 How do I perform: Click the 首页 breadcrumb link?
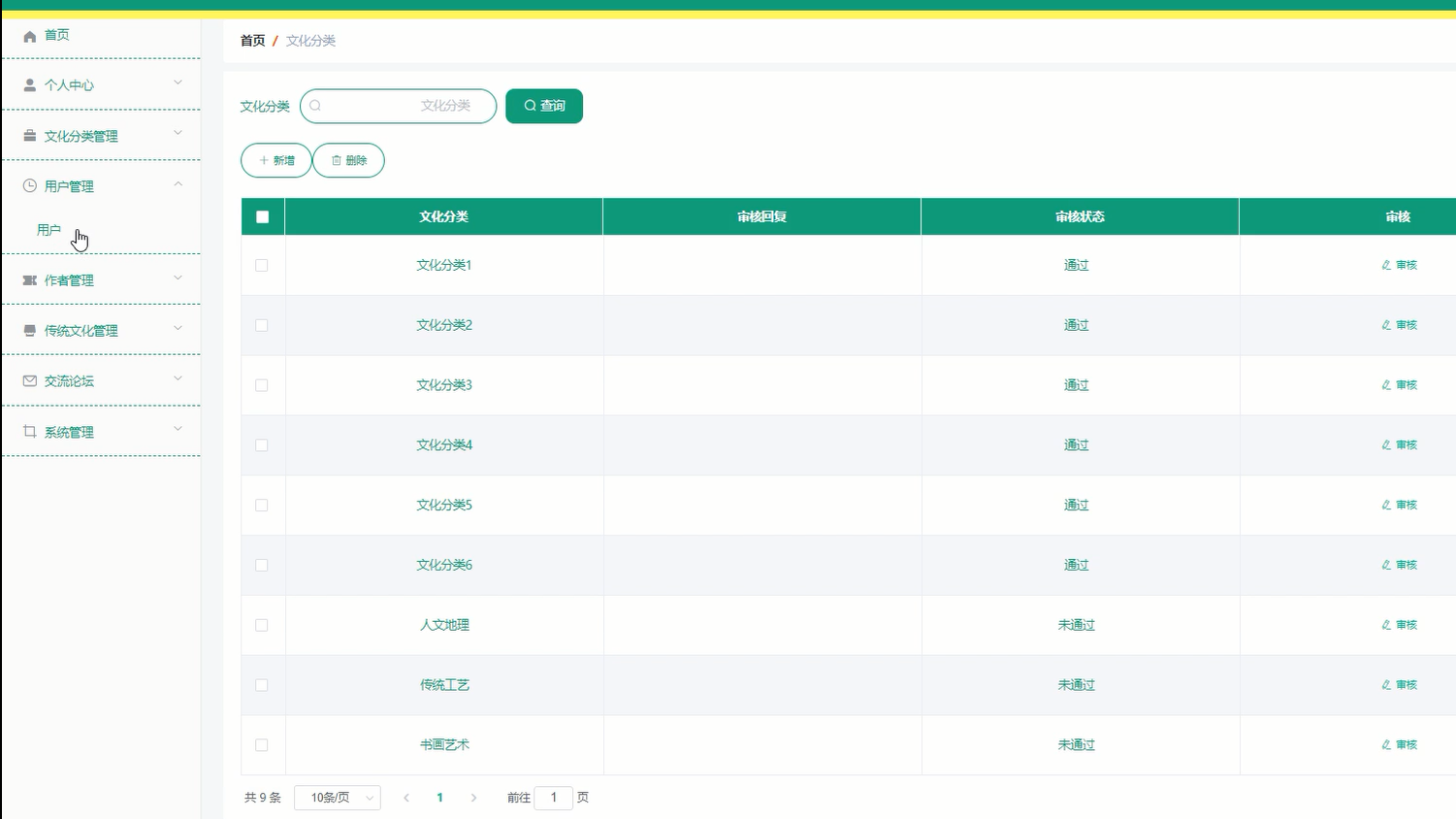click(x=252, y=41)
